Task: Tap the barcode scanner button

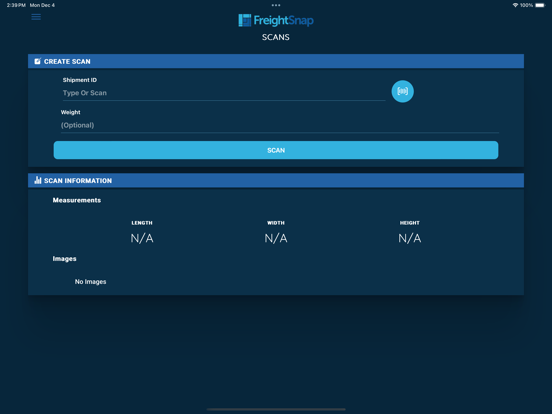Action: (402, 92)
